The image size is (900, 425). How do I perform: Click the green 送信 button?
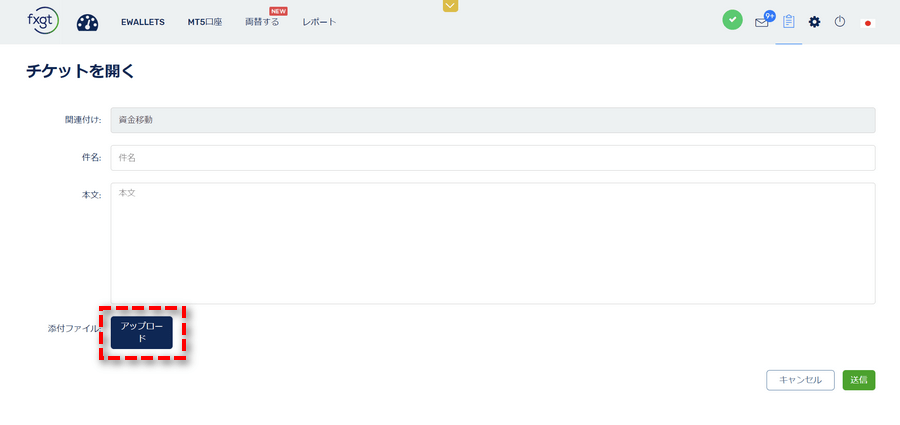[859, 380]
